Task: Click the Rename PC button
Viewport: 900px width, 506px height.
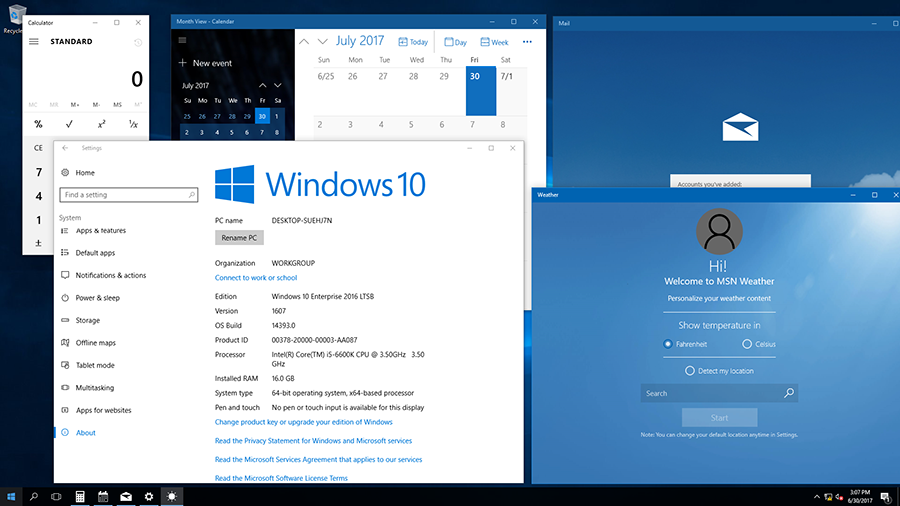Action: tap(239, 238)
